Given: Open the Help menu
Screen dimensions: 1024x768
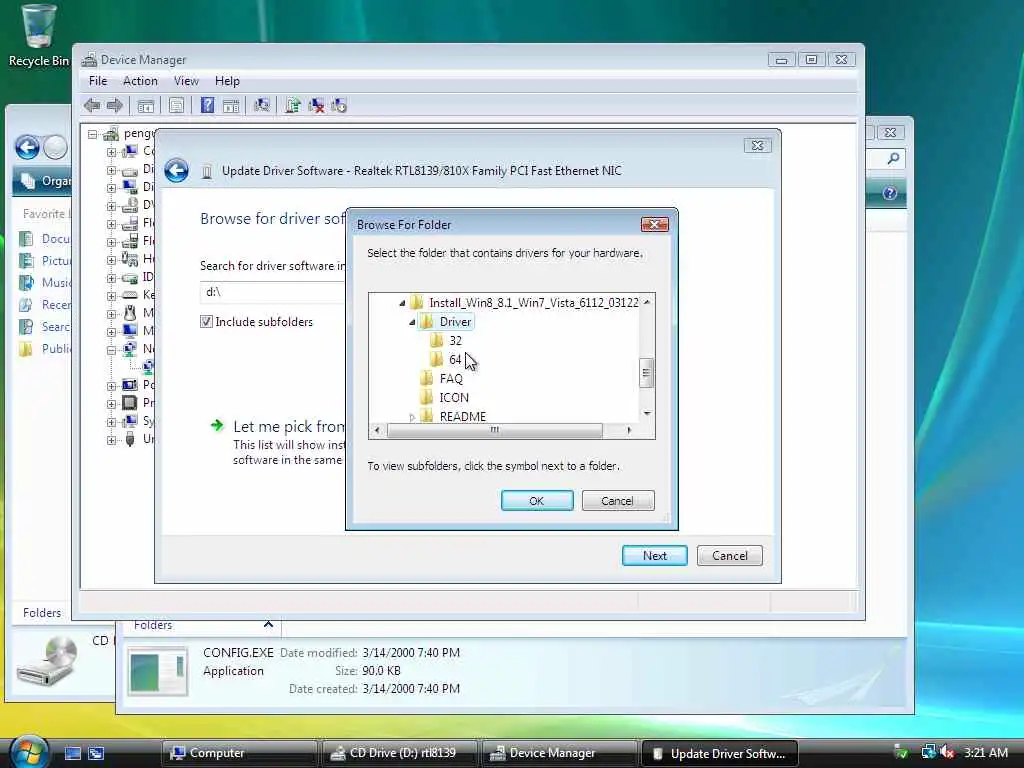Looking at the screenshot, I should pyautogui.click(x=227, y=81).
